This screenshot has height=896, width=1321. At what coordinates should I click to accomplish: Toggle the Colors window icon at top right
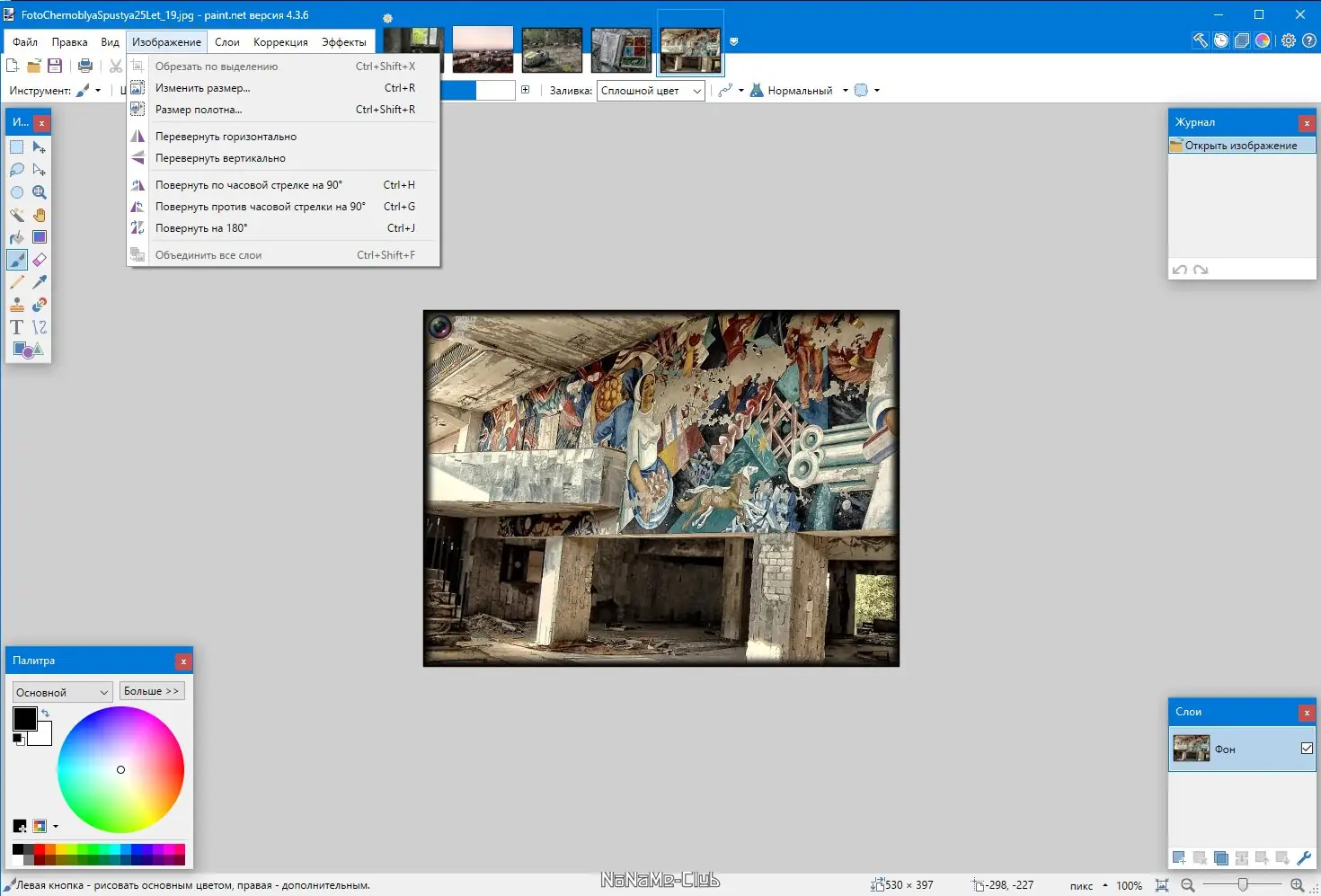[1263, 40]
